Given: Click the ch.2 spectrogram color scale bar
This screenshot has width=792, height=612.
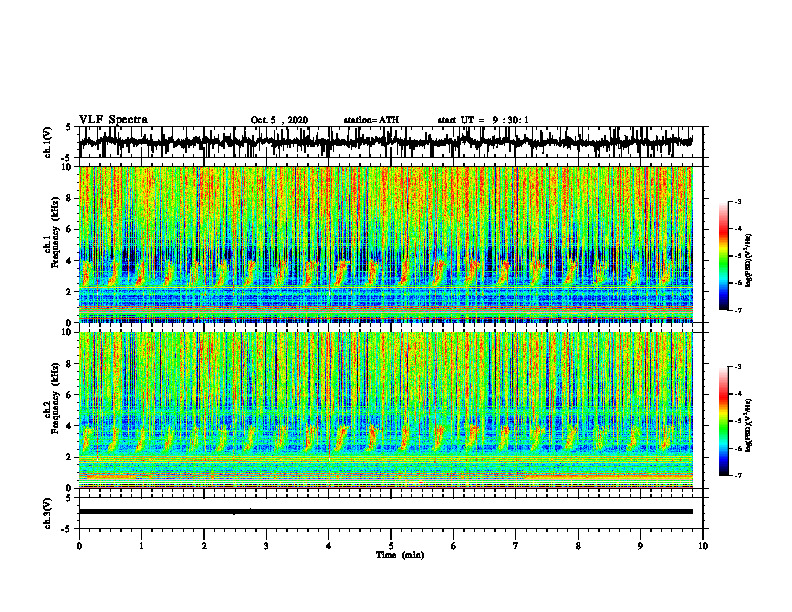Looking at the screenshot, I should click(723, 421).
